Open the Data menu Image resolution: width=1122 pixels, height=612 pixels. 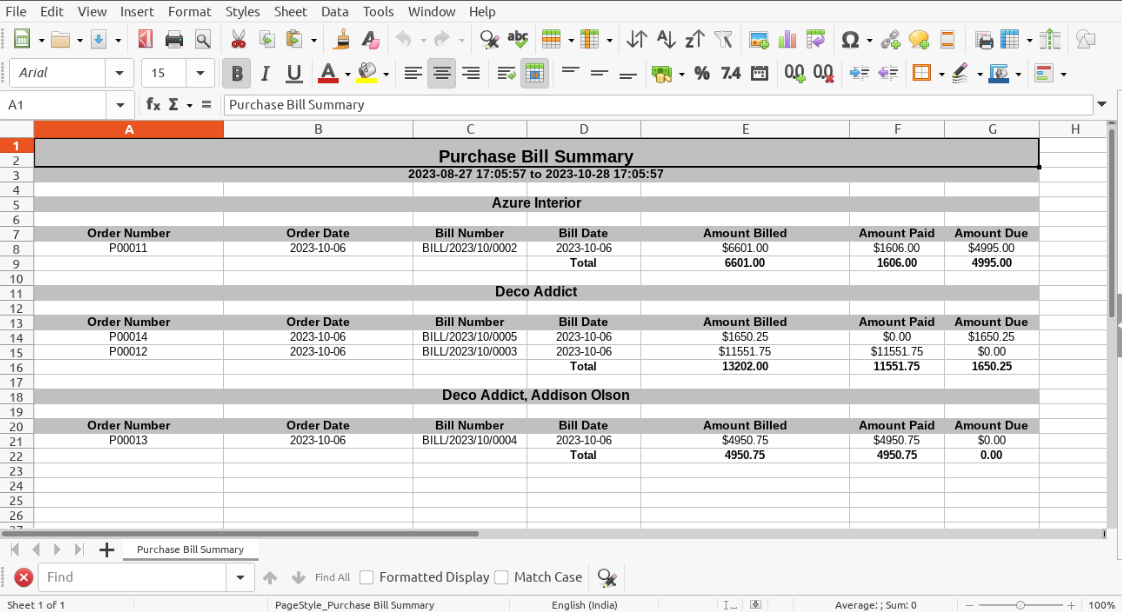(334, 11)
